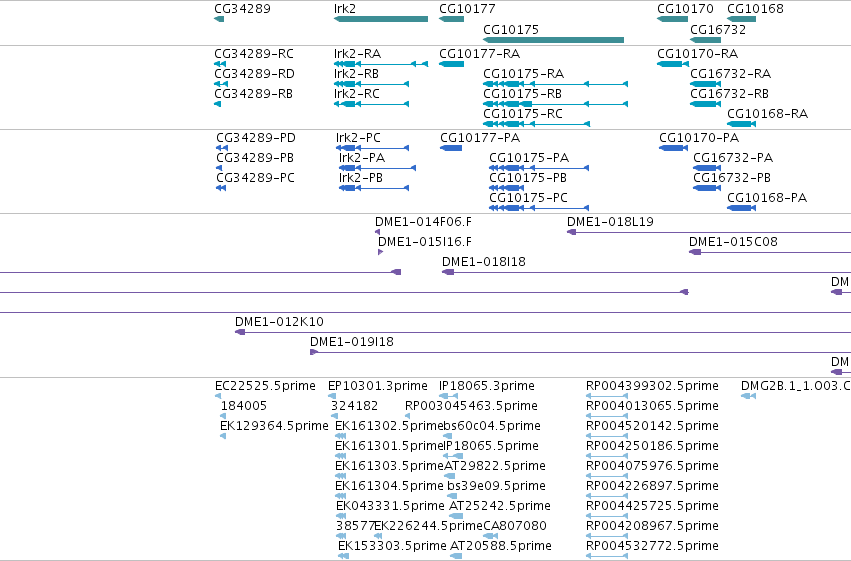This screenshot has height=561, width=851.
Task: Select protein CG10175-PC
Action: pos(529,198)
